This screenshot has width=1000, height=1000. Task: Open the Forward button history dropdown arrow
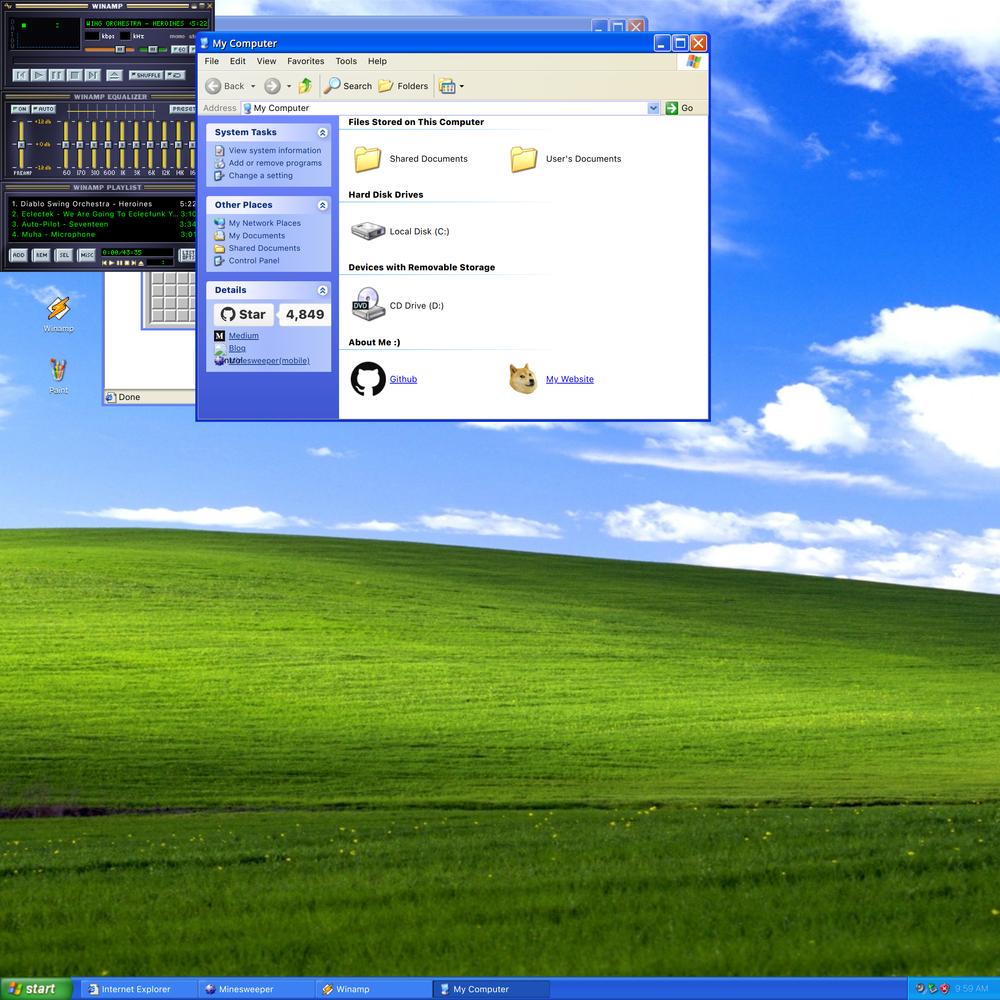(289, 86)
